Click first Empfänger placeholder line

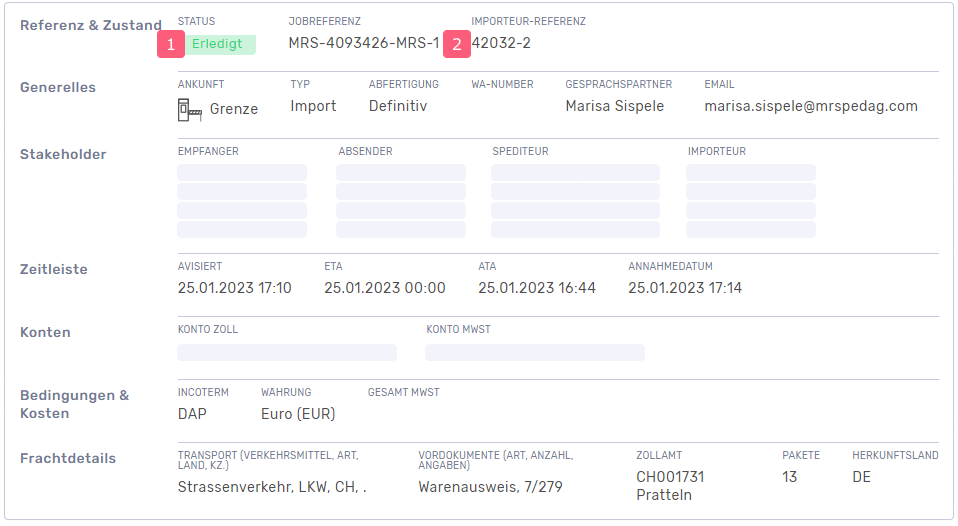tap(242, 173)
